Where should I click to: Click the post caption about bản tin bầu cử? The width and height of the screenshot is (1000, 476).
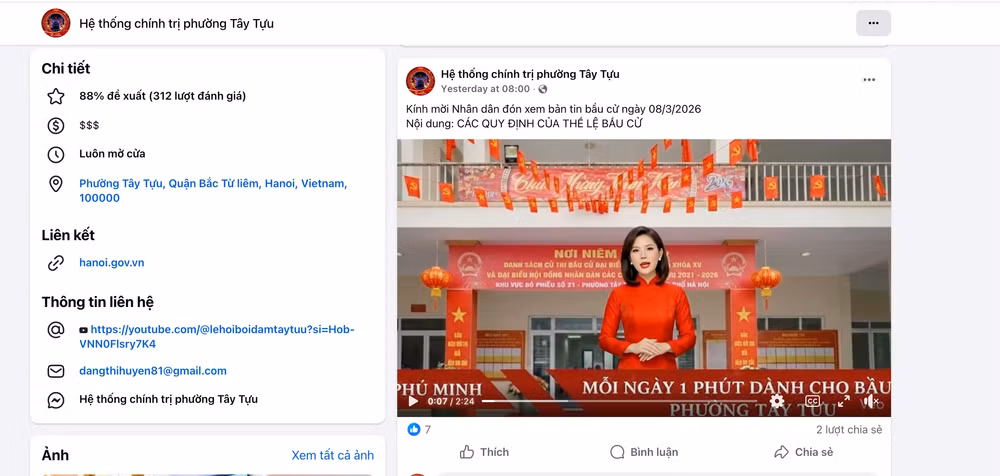tap(554, 116)
